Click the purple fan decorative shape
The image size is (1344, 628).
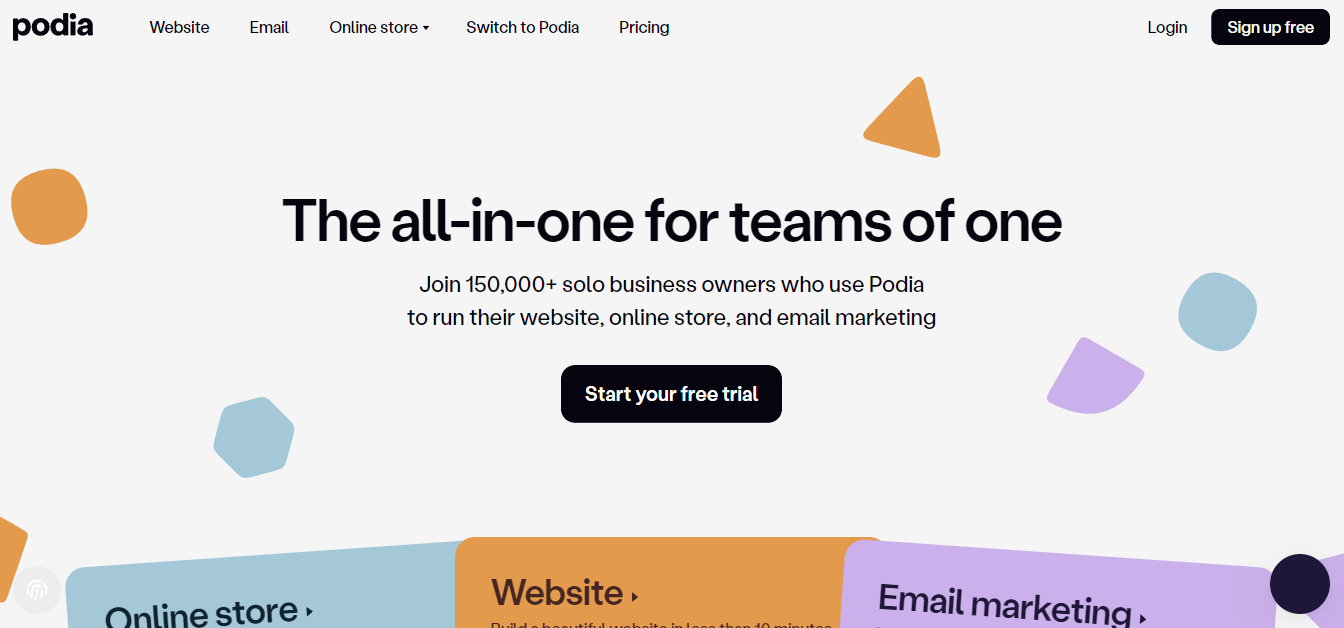[x=1095, y=376]
